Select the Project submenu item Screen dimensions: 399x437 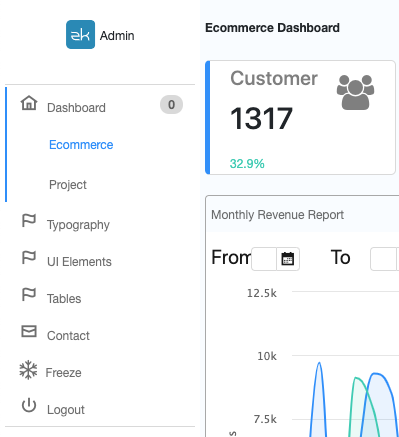tap(68, 185)
